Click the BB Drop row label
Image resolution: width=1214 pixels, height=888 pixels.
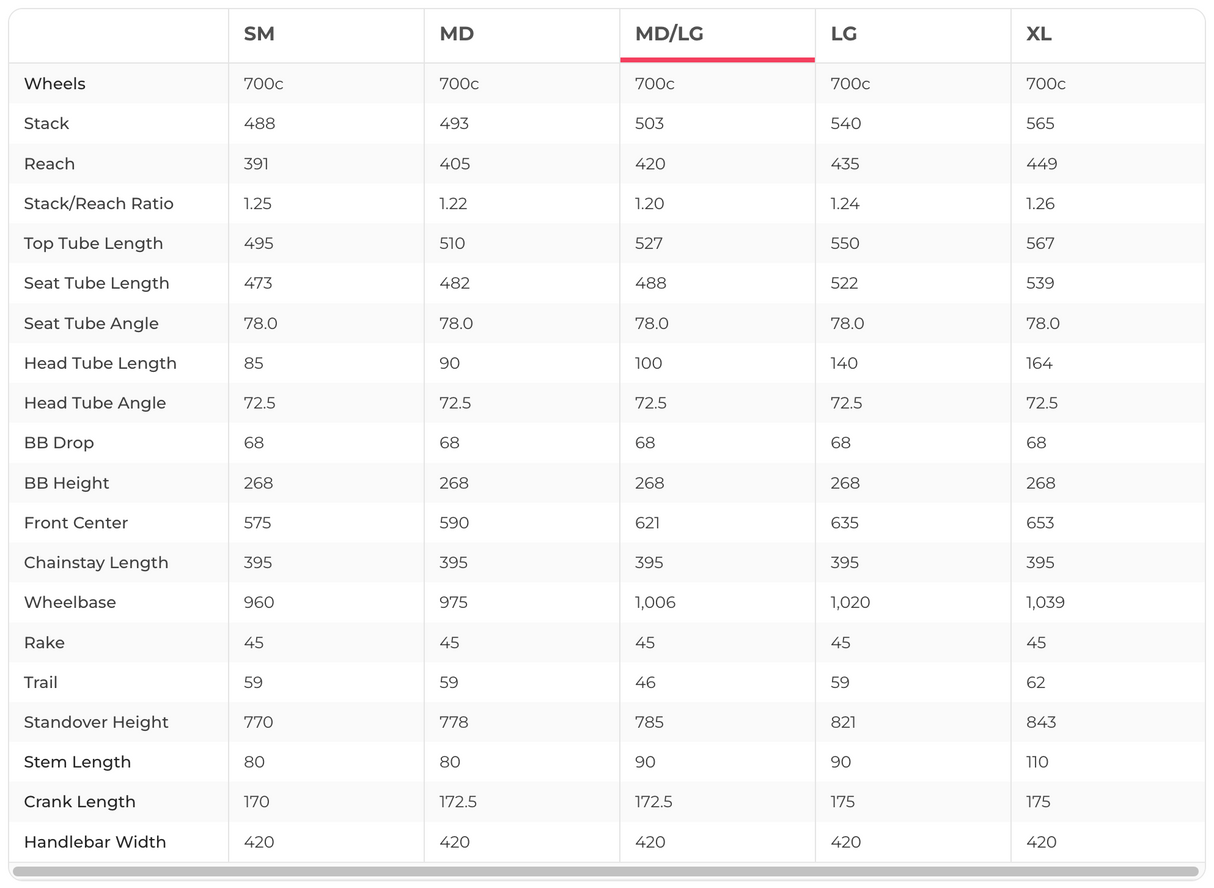[x=59, y=443]
